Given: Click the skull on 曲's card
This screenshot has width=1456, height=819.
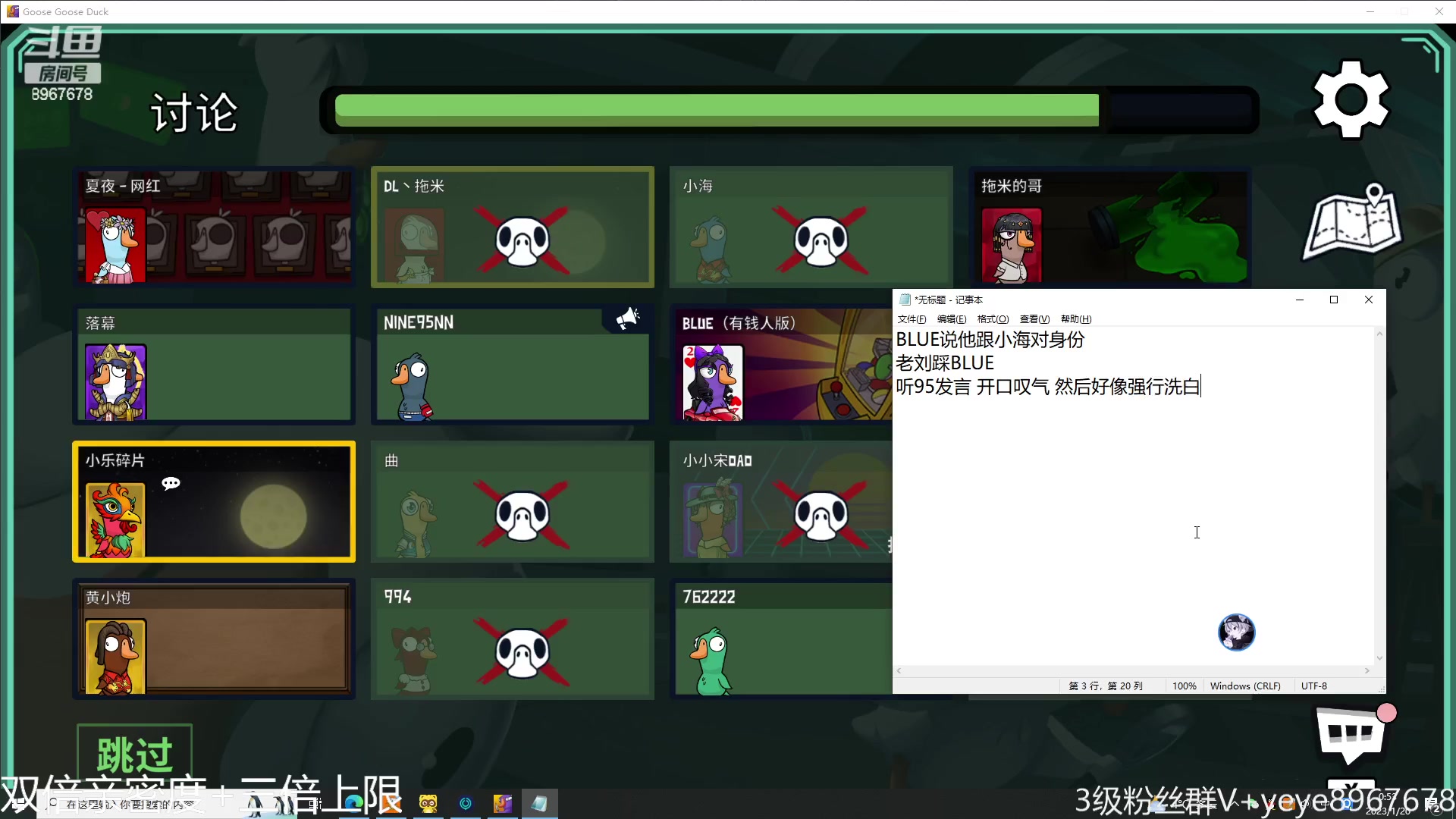Looking at the screenshot, I should pyautogui.click(x=522, y=516).
